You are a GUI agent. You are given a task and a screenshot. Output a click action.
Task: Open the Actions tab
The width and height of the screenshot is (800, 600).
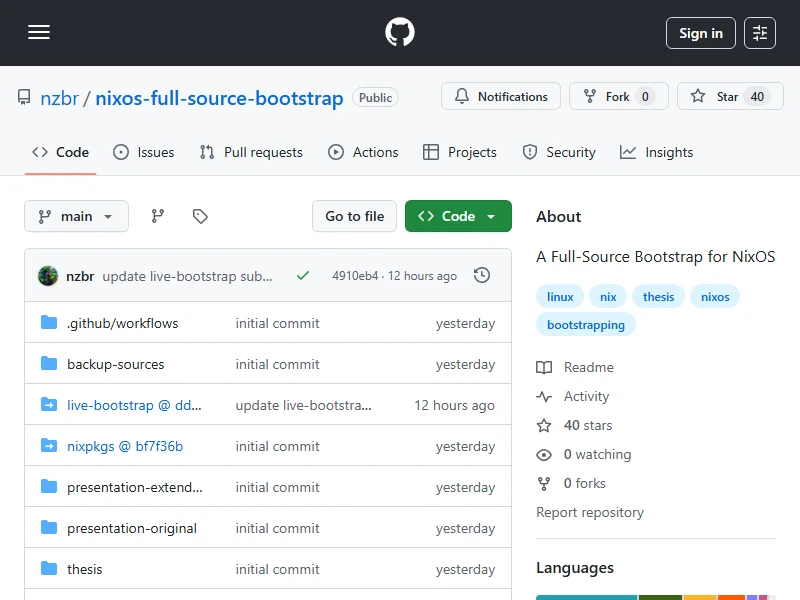(x=363, y=152)
